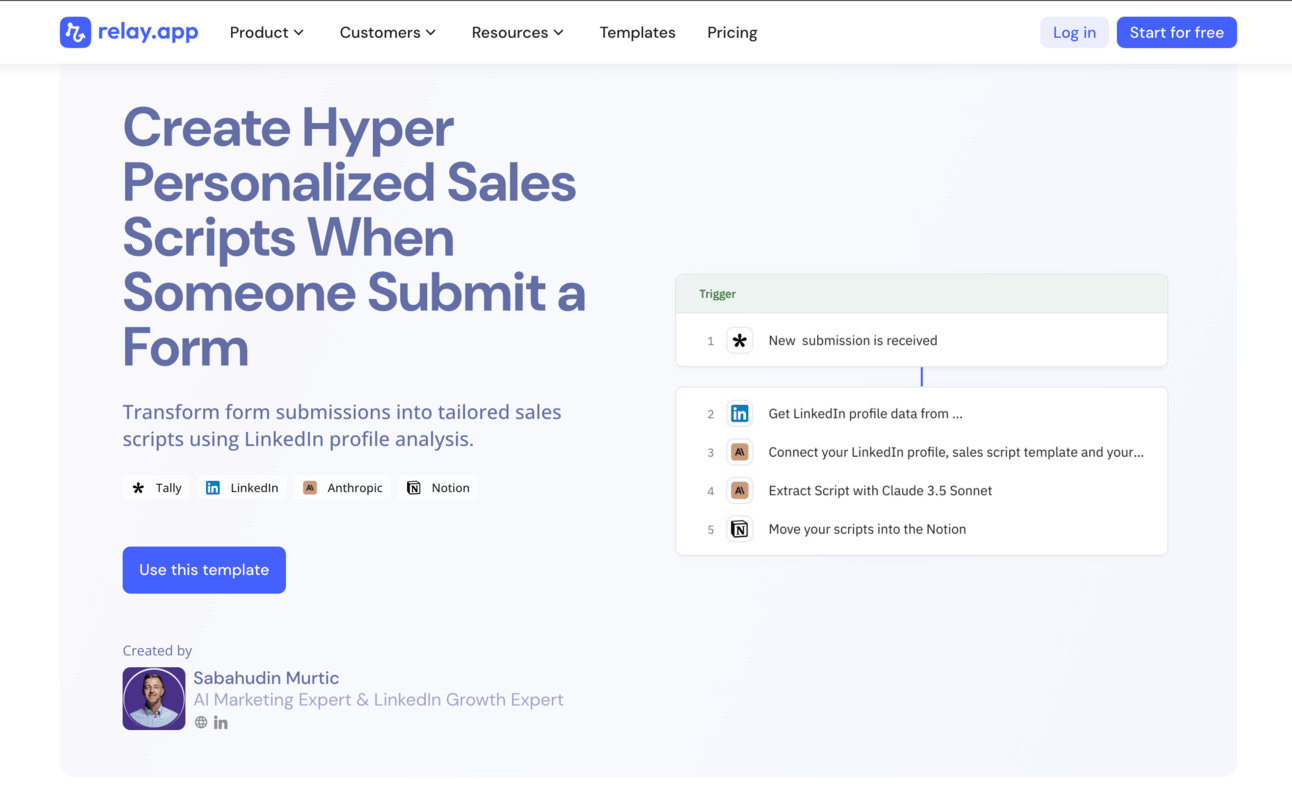Expand the Resources dropdown menu
The image size is (1292, 785).
[x=518, y=33]
